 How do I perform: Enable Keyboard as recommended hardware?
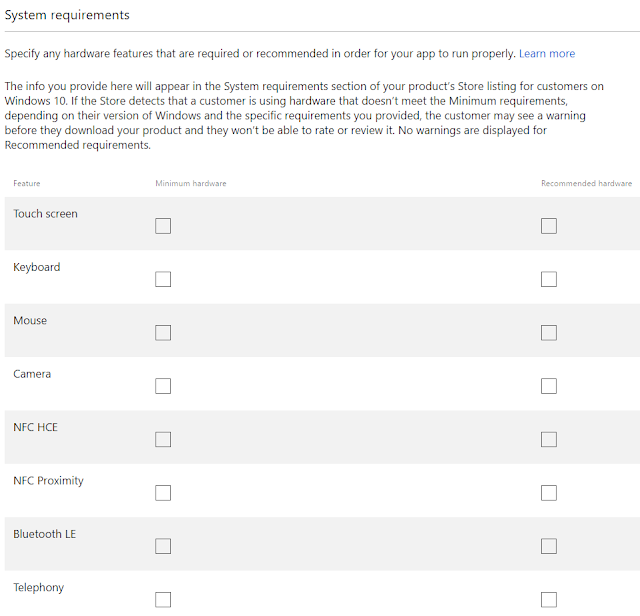pos(549,279)
